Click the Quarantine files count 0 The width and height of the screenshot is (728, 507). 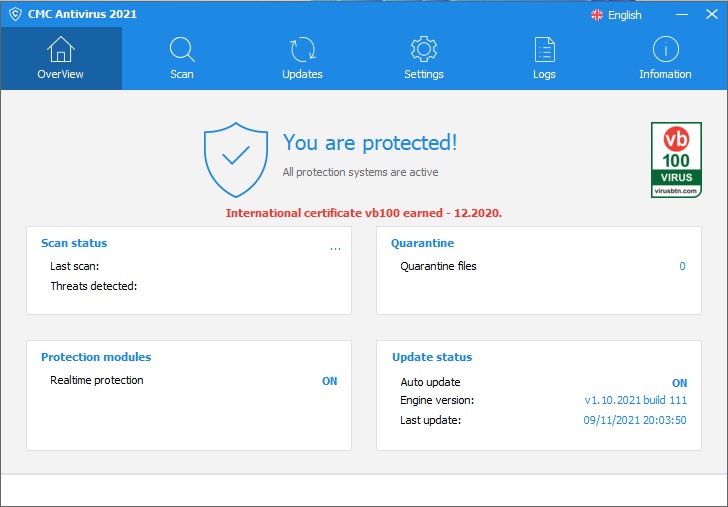coord(682,266)
